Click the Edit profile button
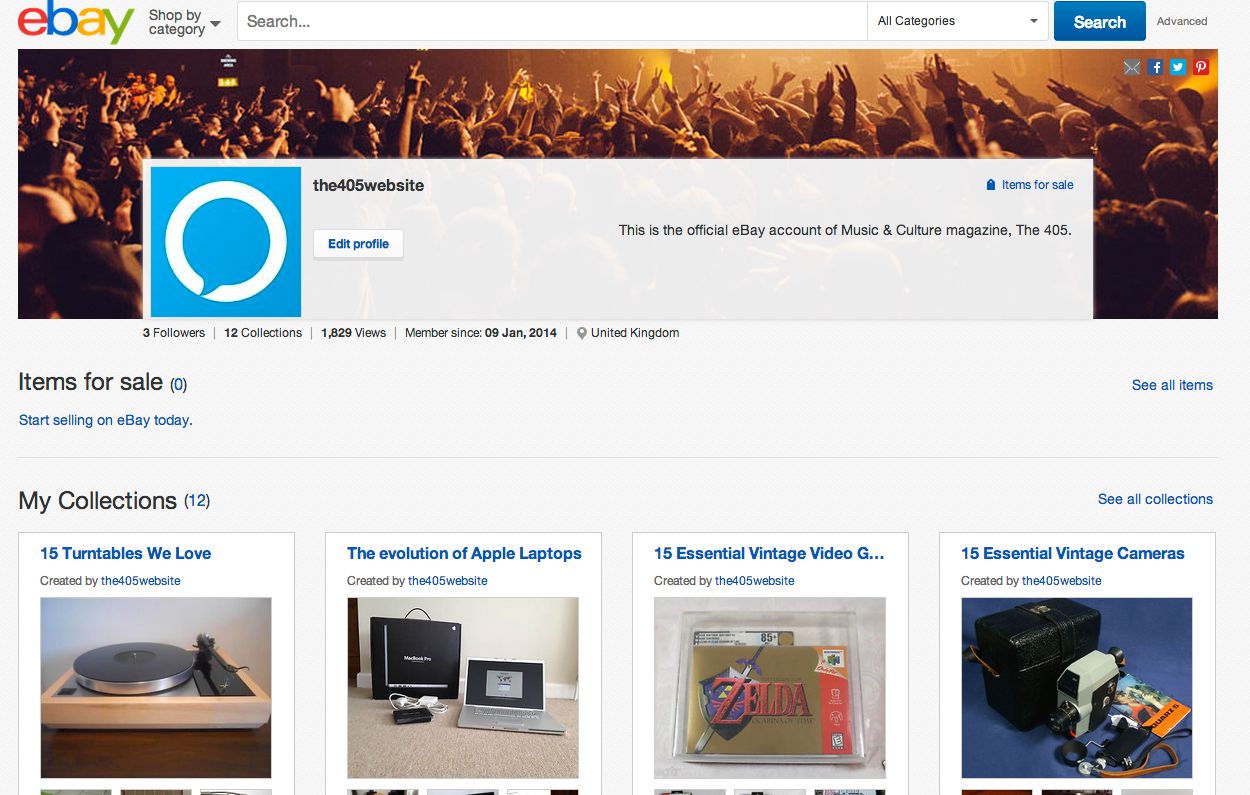 [x=358, y=244]
